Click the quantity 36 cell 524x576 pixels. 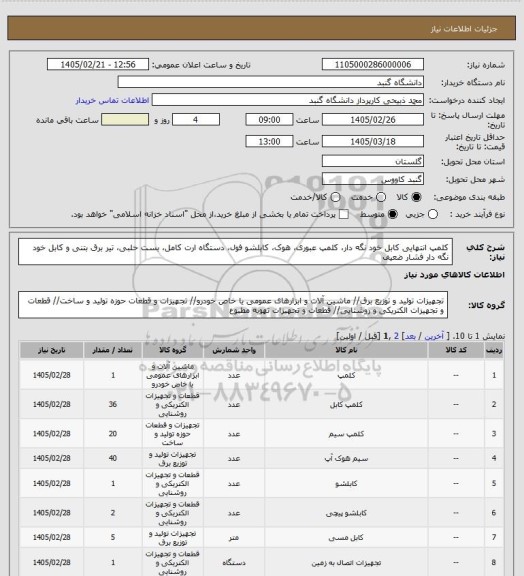click(113, 404)
